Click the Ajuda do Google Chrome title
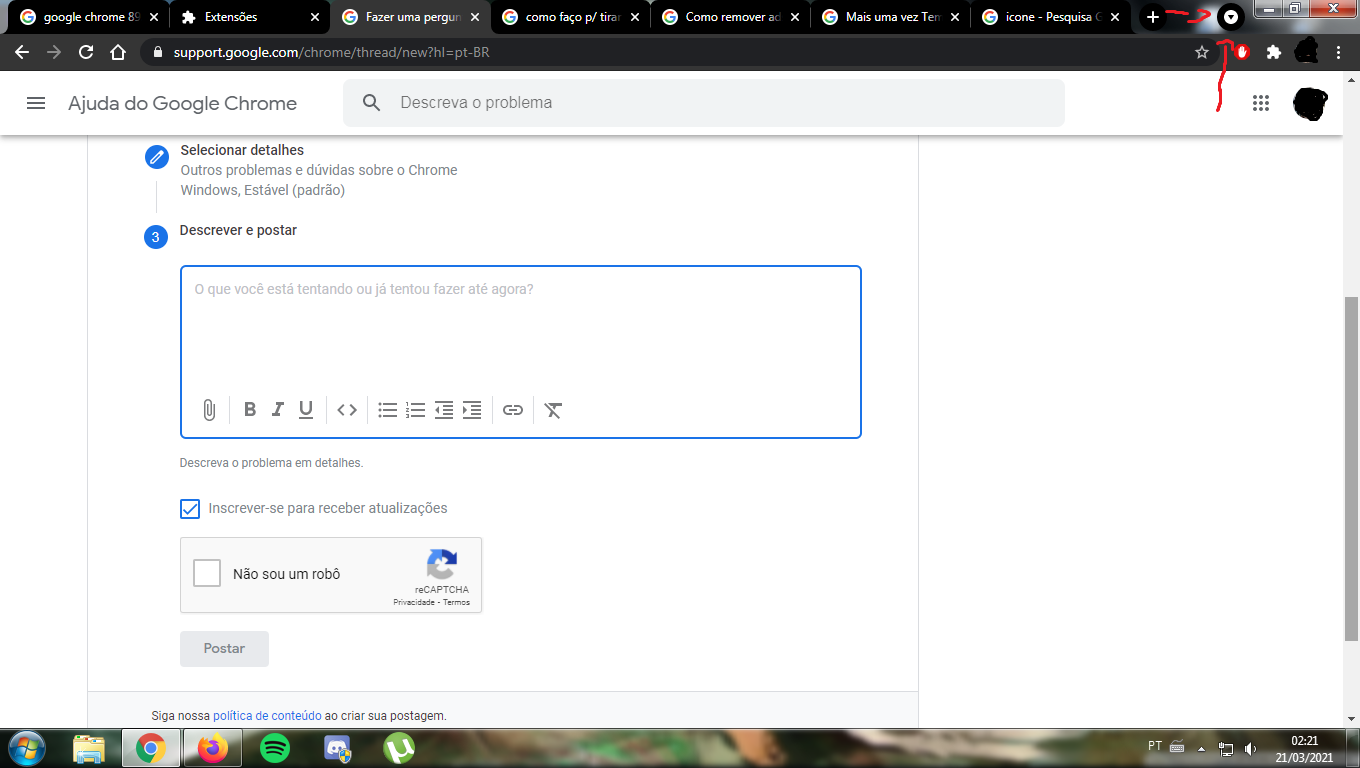The image size is (1360, 768). (x=182, y=103)
